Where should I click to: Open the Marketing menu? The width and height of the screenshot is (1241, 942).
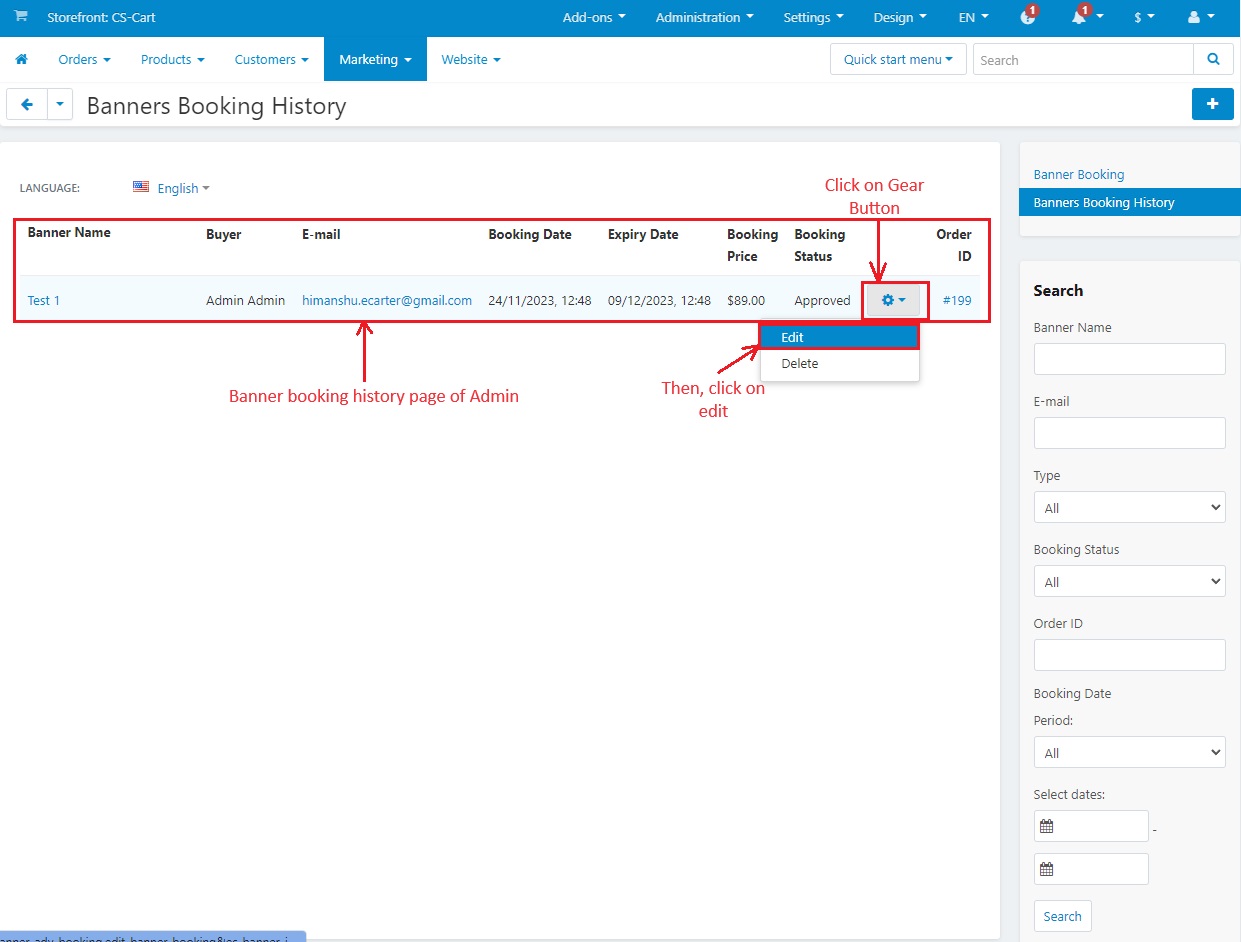pyautogui.click(x=375, y=59)
